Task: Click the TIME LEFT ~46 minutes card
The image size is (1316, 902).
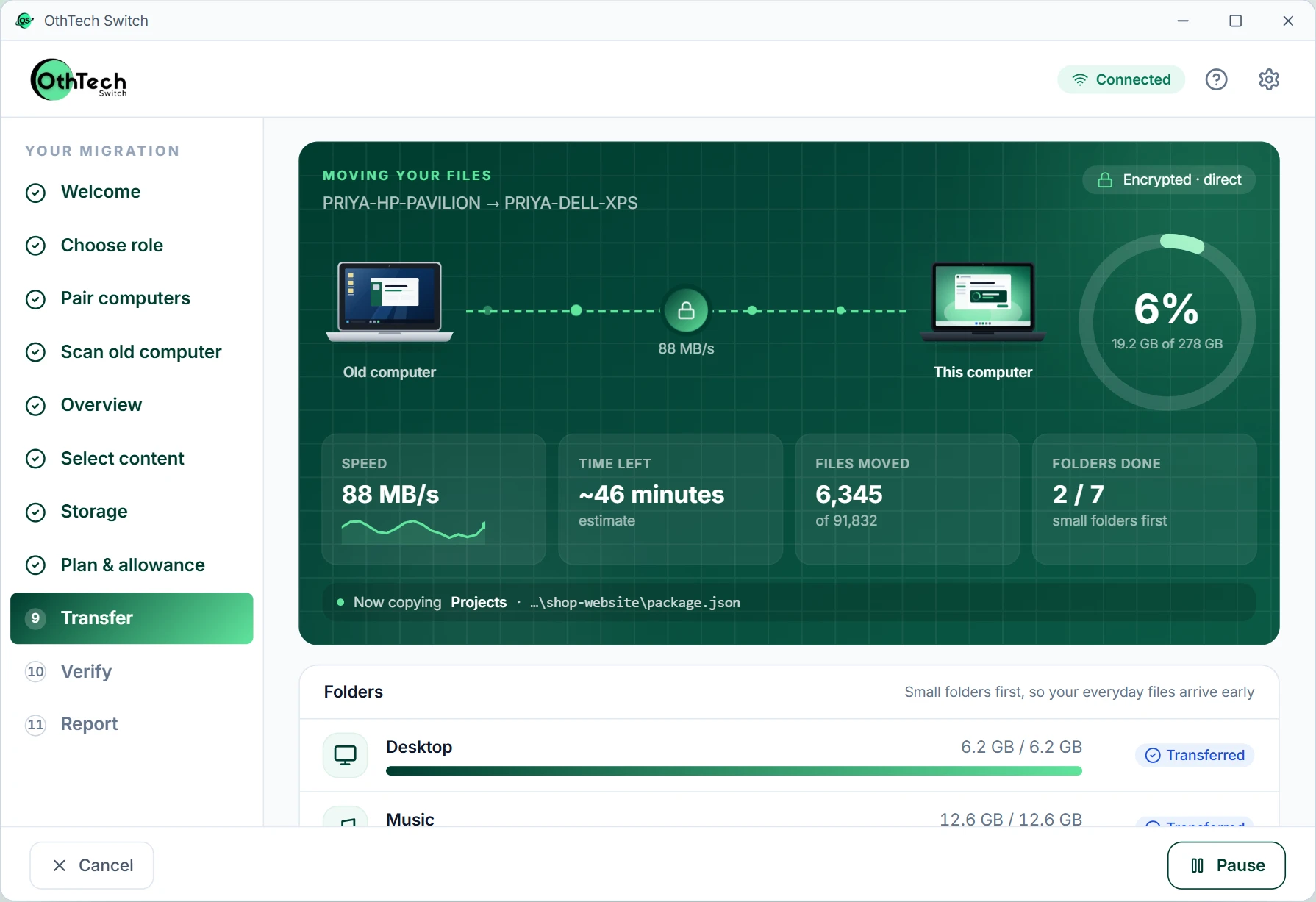Action: tap(670, 499)
